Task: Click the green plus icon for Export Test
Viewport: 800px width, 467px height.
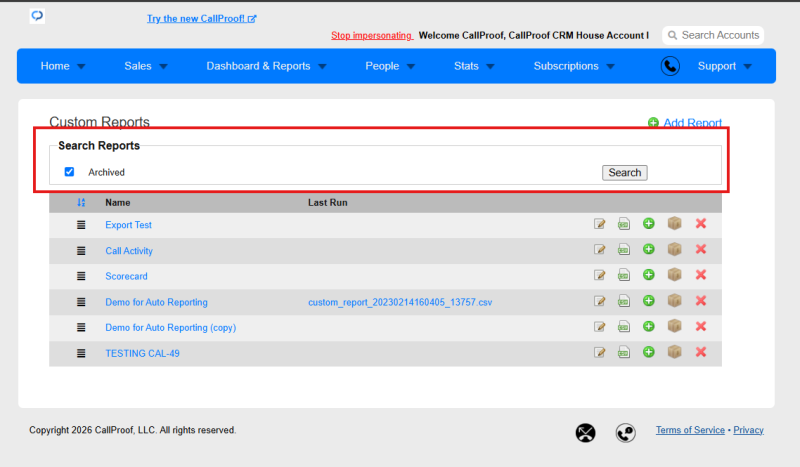Action: coord(648,224)
